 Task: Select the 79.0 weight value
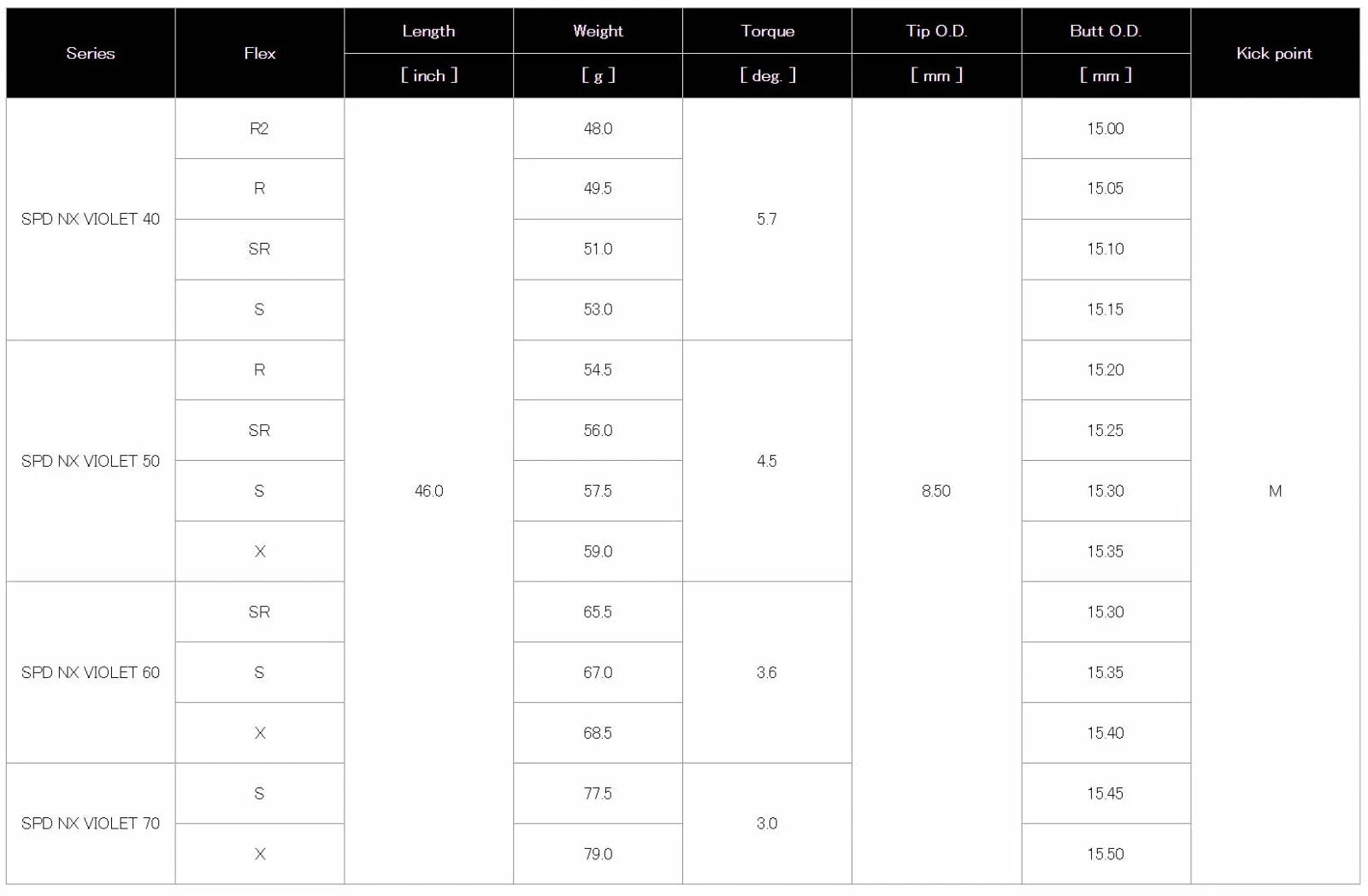pyautogui.click(x=598, y=853)
